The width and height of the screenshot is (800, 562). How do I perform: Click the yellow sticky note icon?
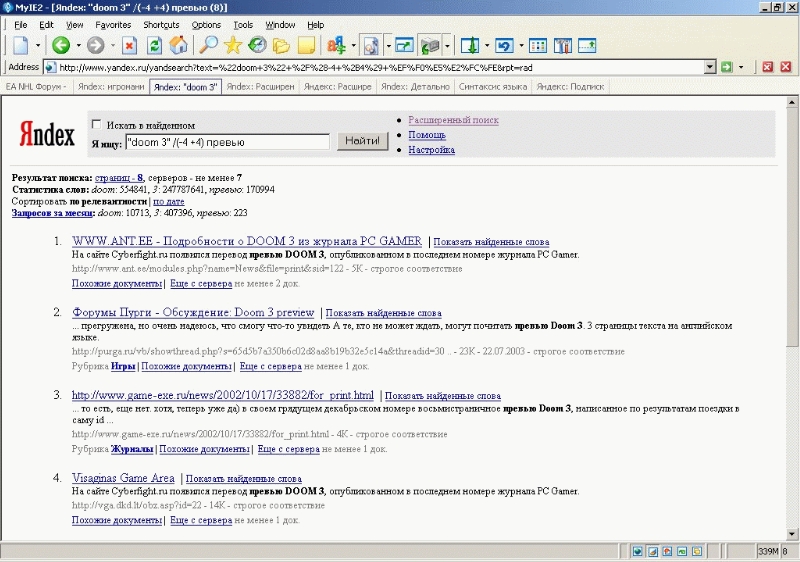point(306,45)
